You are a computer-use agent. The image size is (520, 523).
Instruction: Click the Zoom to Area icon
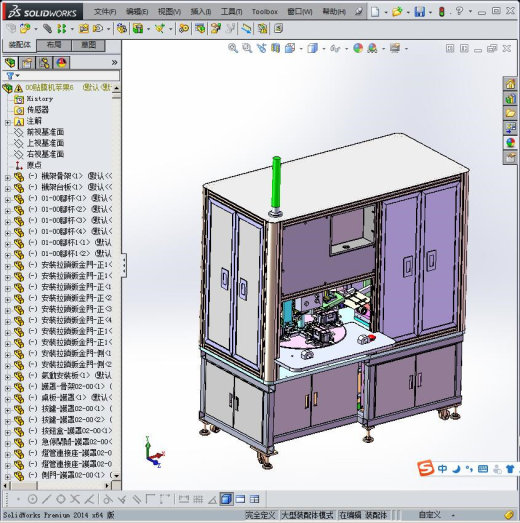click(247, 48)
